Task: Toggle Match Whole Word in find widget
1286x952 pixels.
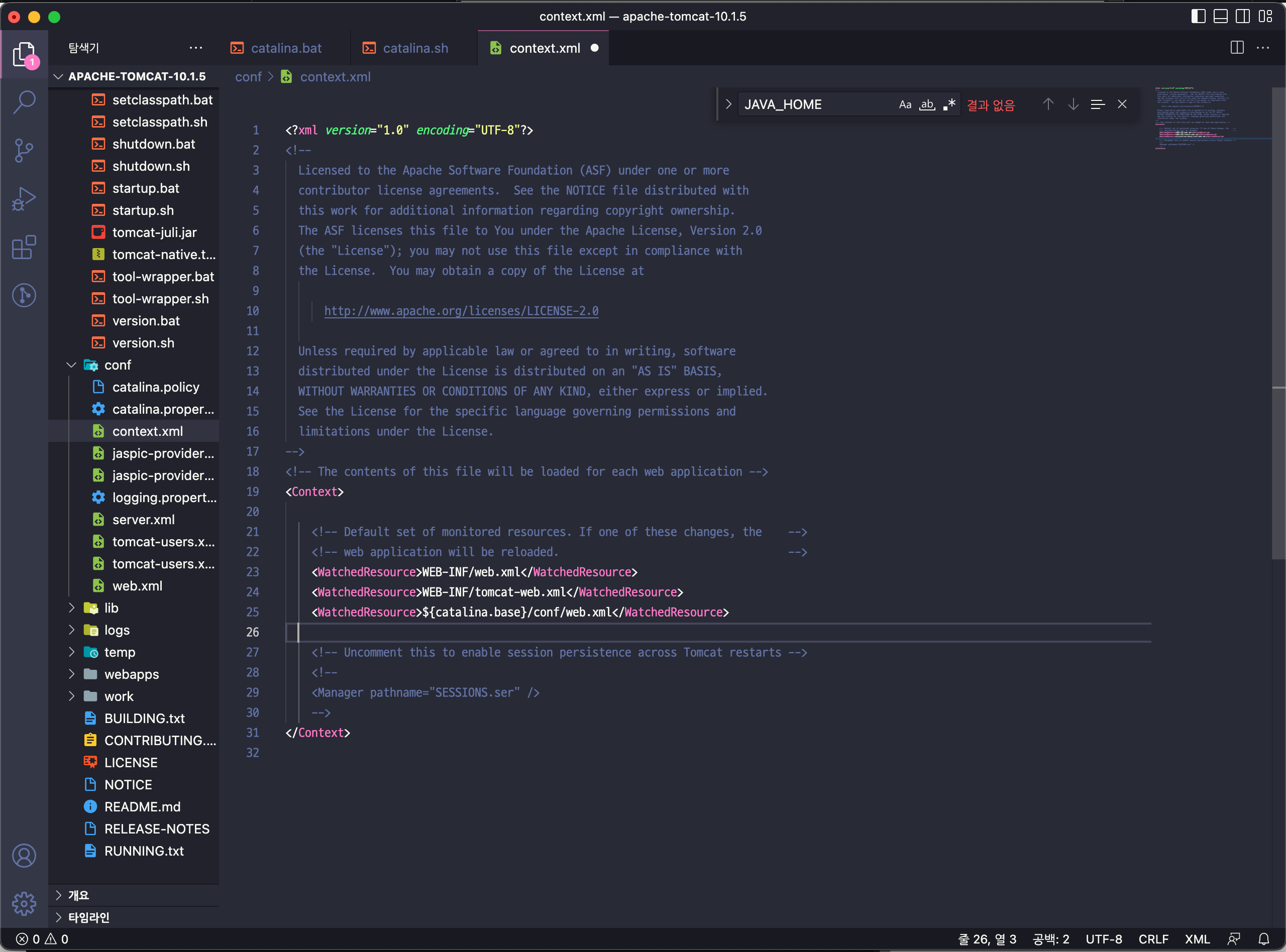Action: pyautogui.click(x=927, y=104)
